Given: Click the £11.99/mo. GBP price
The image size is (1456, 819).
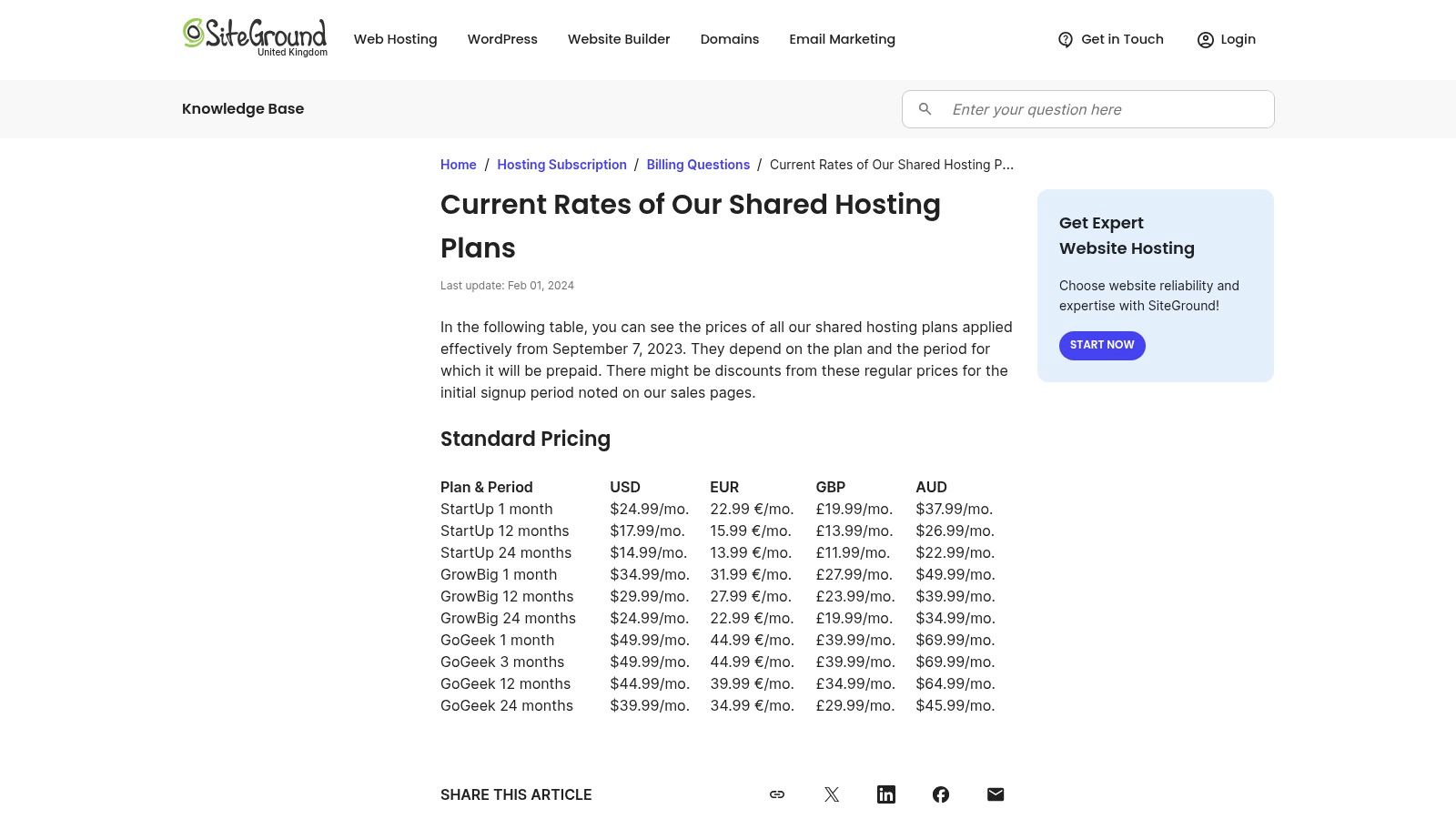Looking at the screenshot, I should 853,552.
